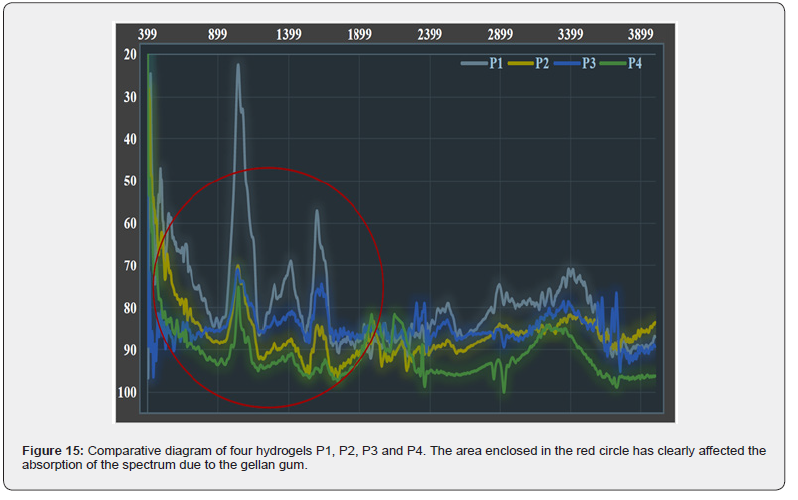Viewport: 798px width, 500px height.
Task: Click the 3399 x-axis label
Action: click(571, 34)
